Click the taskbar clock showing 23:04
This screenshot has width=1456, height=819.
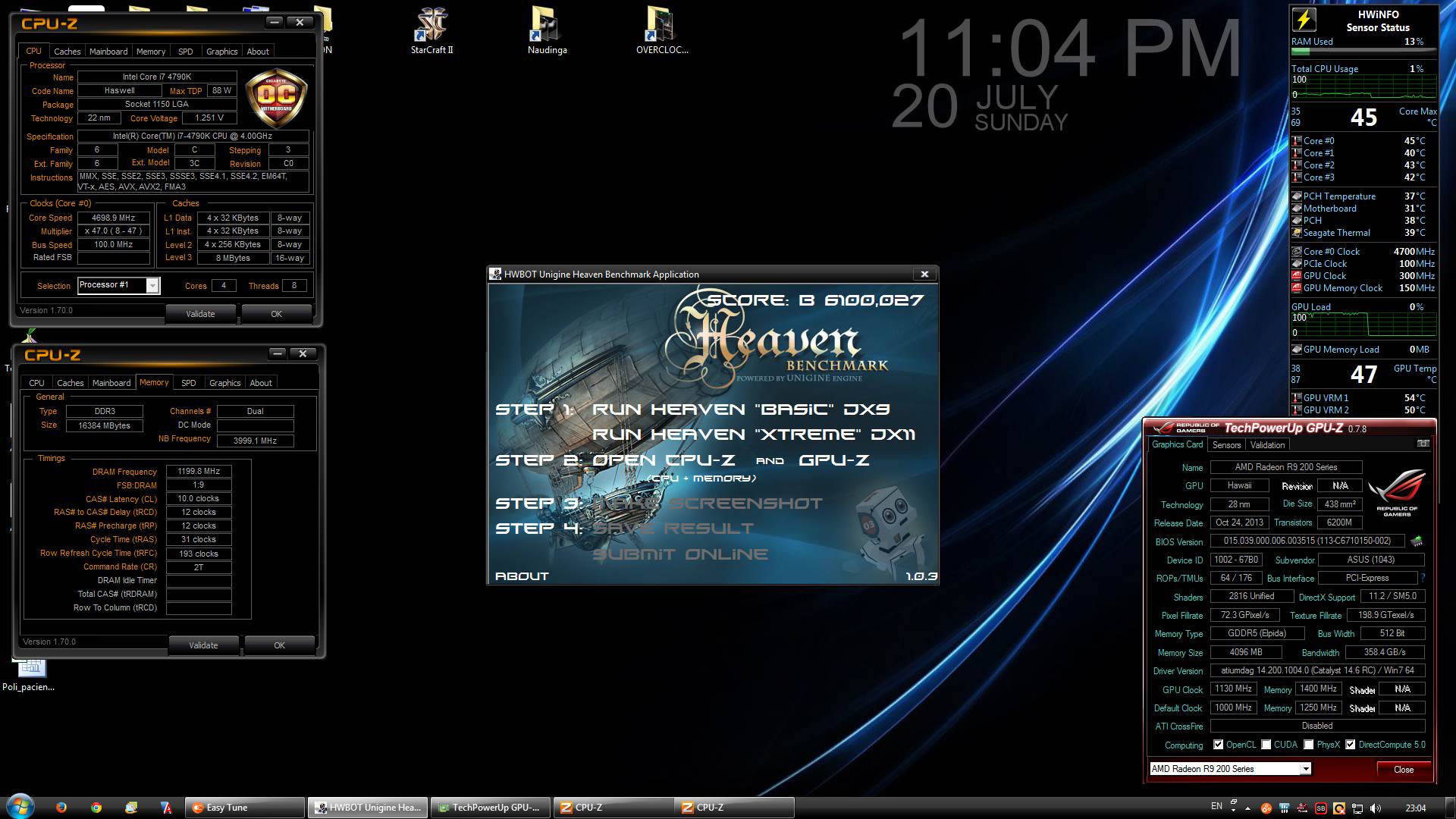click(1415, 808)
